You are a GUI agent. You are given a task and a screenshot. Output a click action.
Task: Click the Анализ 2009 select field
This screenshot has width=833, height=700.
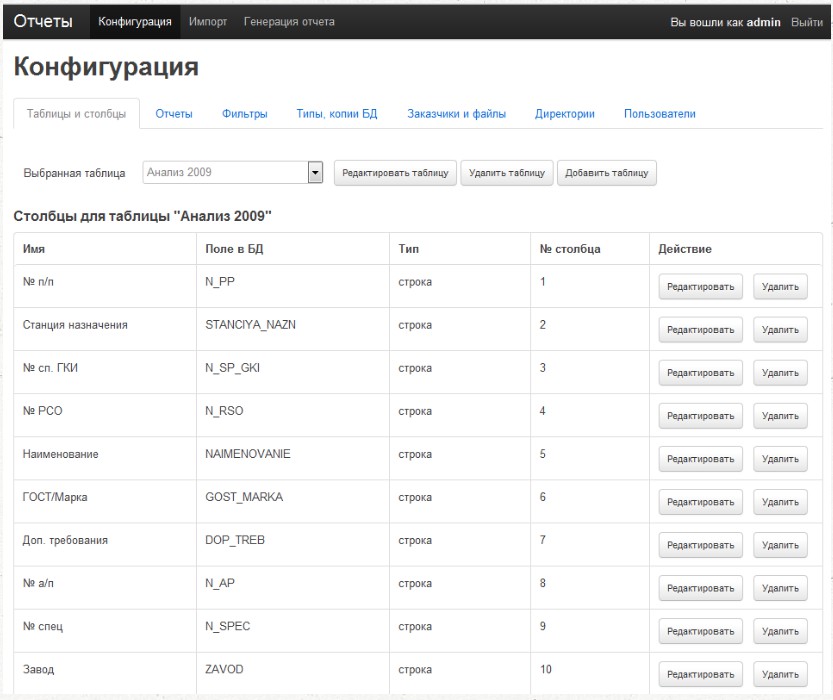point(233,172)
